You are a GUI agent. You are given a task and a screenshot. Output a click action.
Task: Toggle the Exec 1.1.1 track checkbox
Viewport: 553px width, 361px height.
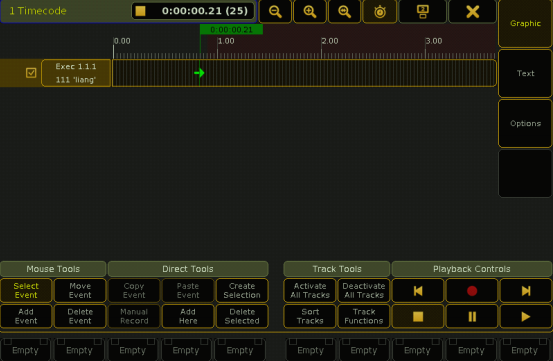(31, 73)
